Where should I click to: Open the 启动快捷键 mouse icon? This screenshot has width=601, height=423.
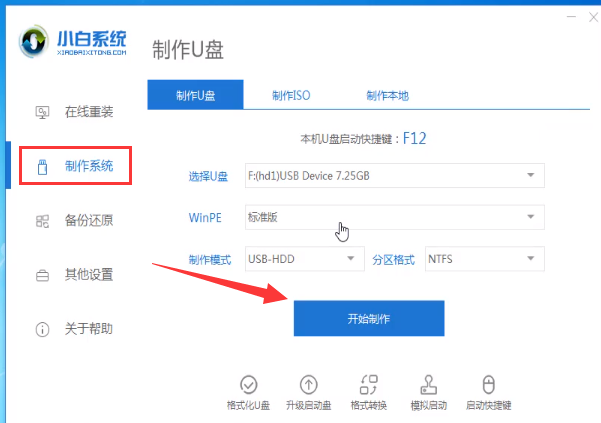(488, 384)
